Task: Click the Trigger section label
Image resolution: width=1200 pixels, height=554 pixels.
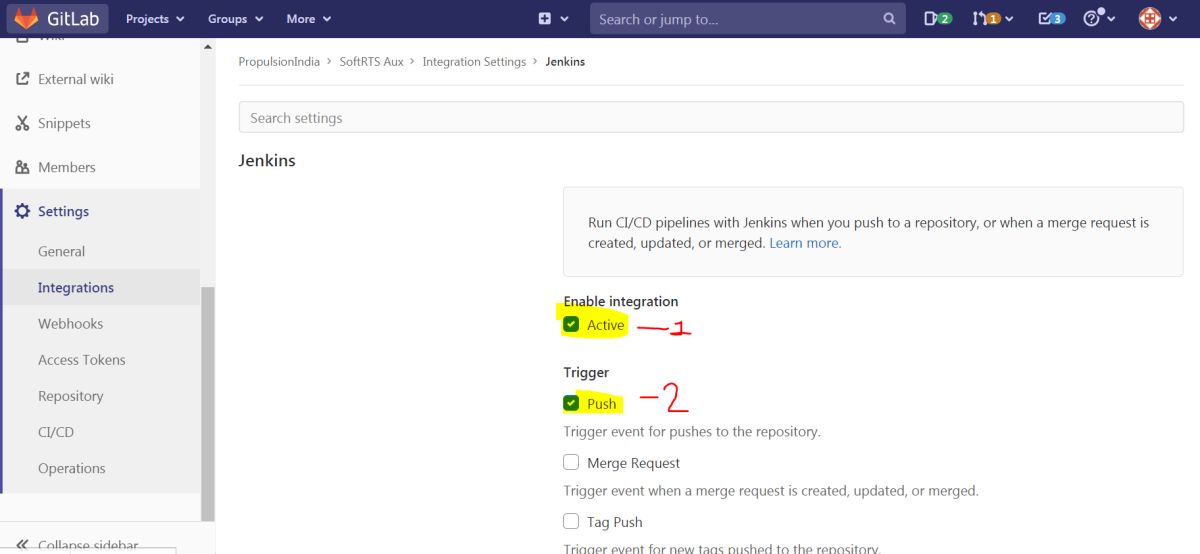Action: tap(586, 372)
